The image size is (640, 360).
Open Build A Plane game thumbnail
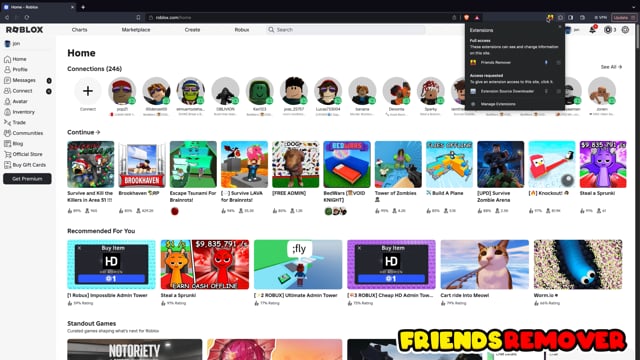coord(449,164)
